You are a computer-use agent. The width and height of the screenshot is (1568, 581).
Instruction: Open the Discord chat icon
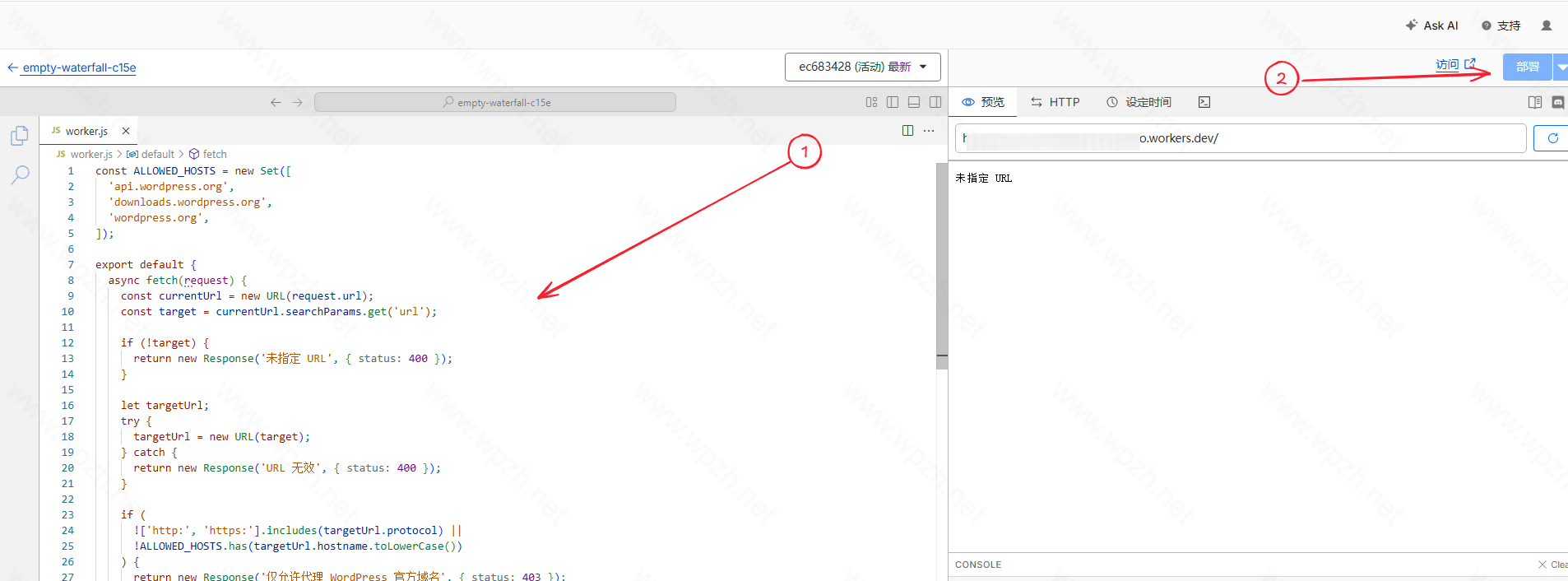pyautogui.click(x=1558, y=102)
